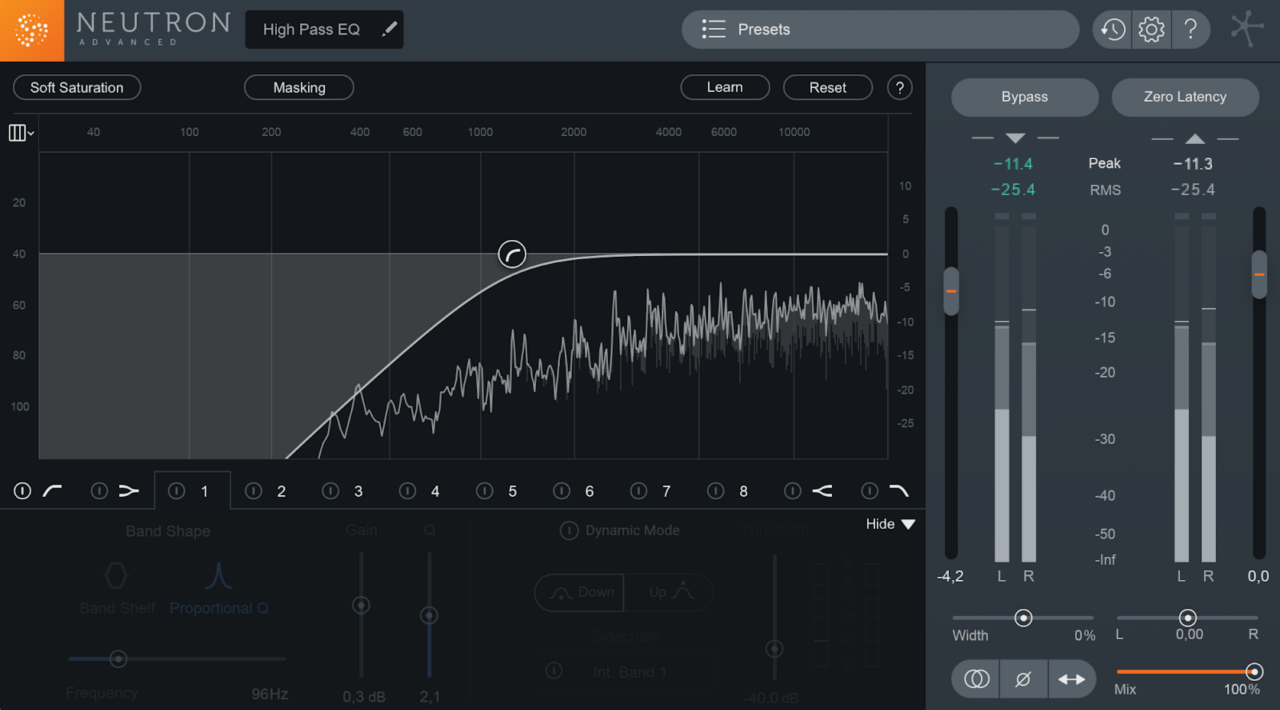Open the settings gear icon

click(x=1152, y=30)
